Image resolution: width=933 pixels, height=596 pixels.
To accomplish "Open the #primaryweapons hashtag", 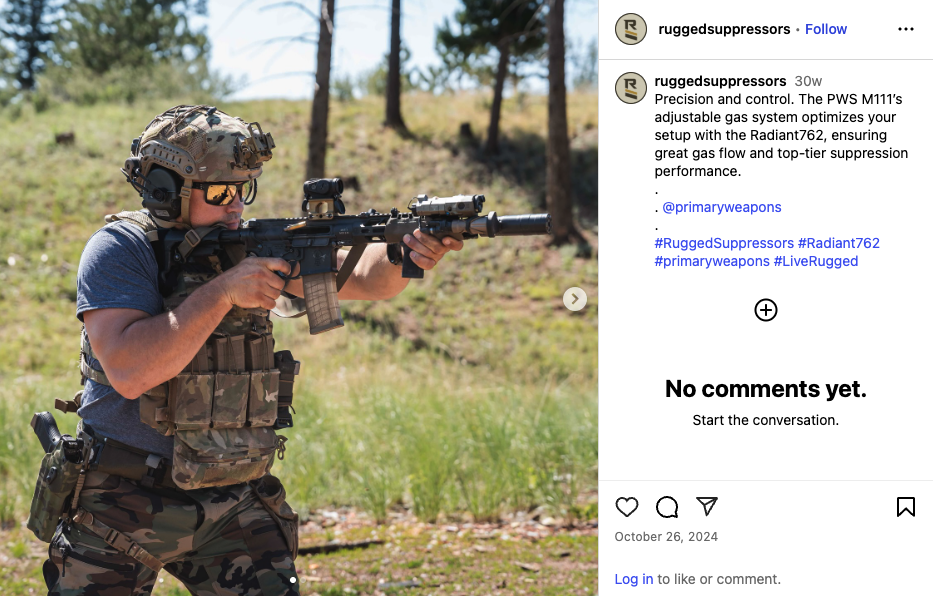I will tap(712, 261).
